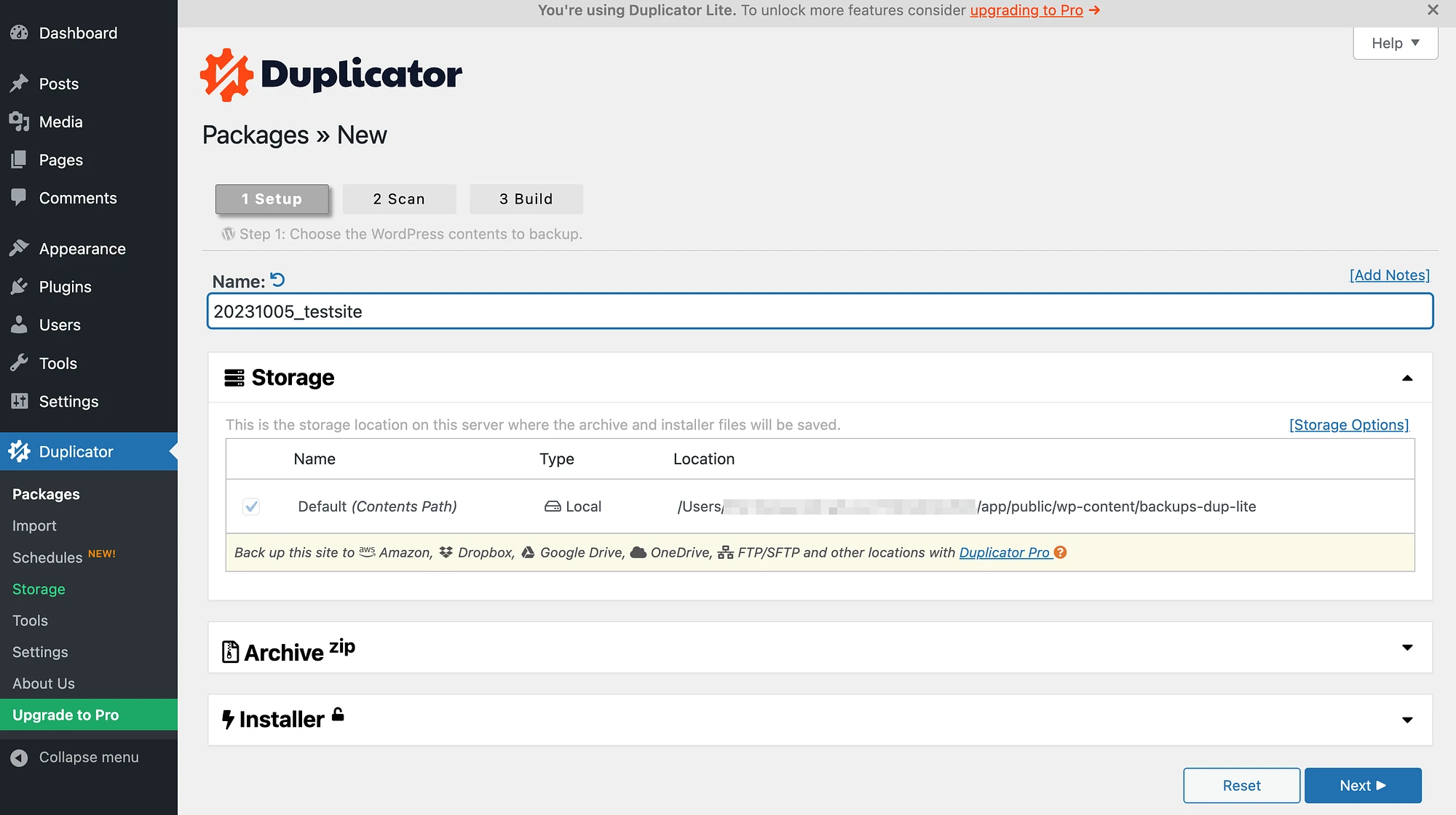Viewport: 1456px width, 815px height.
Task: Enable the Archive zip section toggle
Action: pyautogui.click(x=1407, y=648)
